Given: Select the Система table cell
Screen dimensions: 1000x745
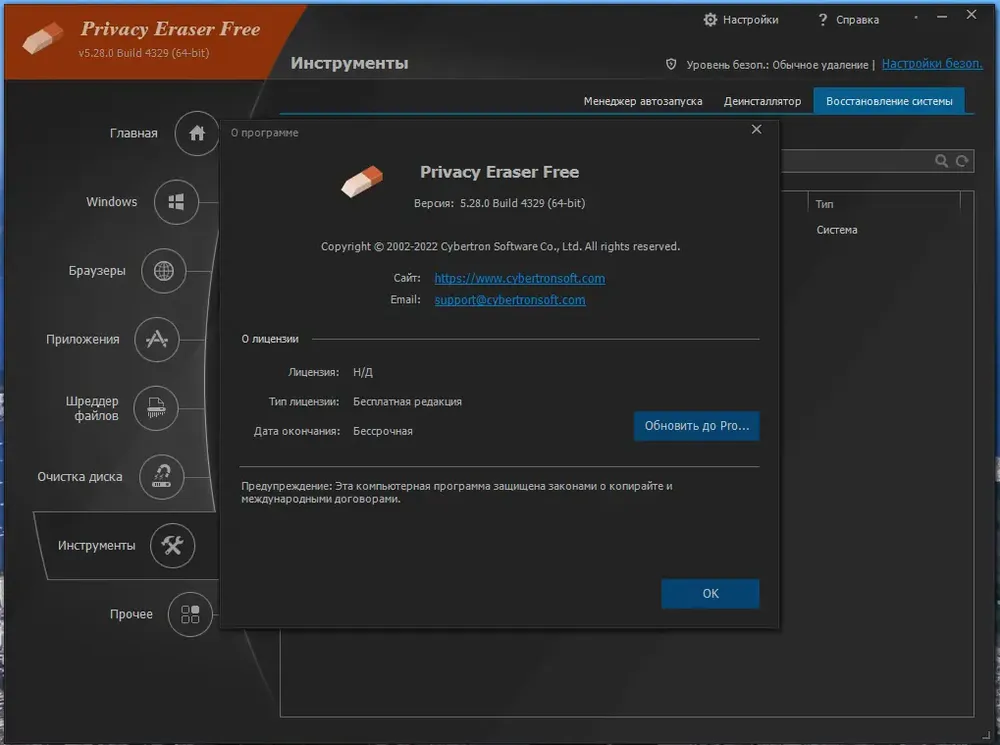Looking at the screenshot, I should (x=837, y=230).
